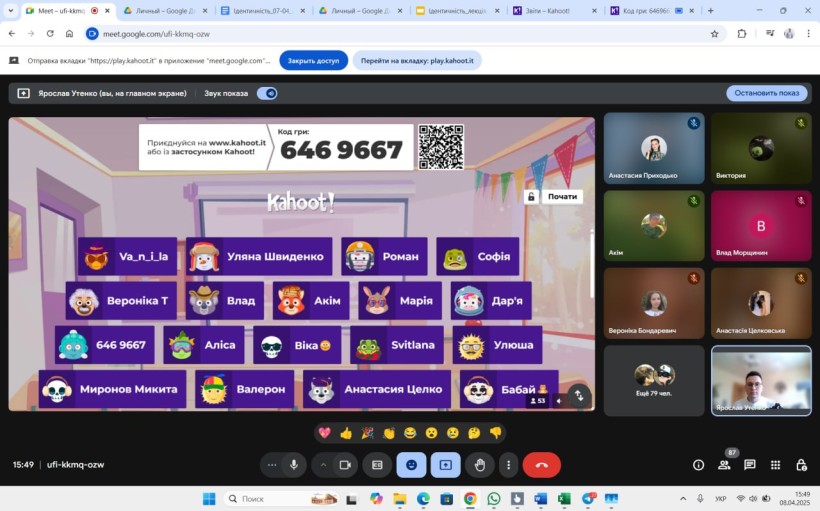Viewport: 820px width, 511px height.
Task: Click the Kahoot lobby vertical scrollbar
Action: [x=592, y=264]
